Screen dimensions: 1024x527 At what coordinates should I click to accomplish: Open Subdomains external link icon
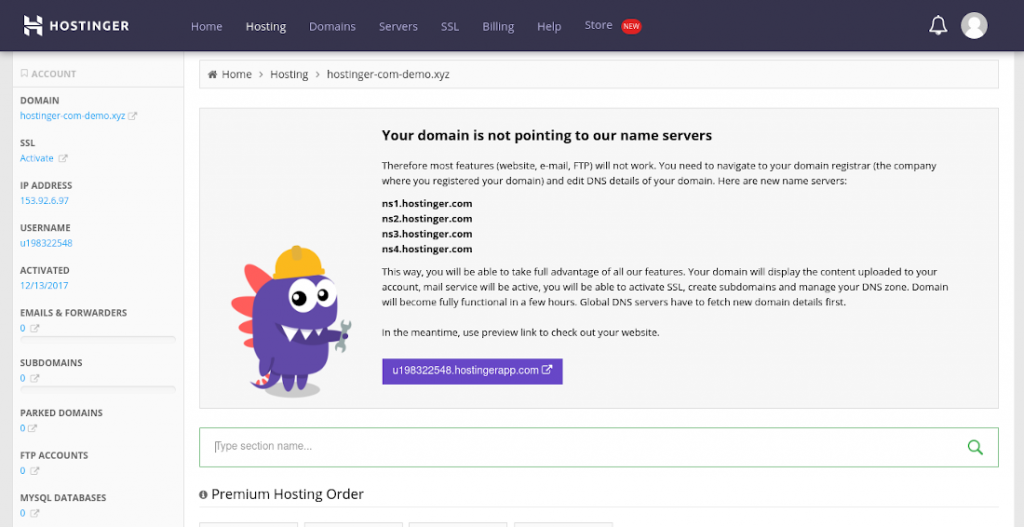35,378
